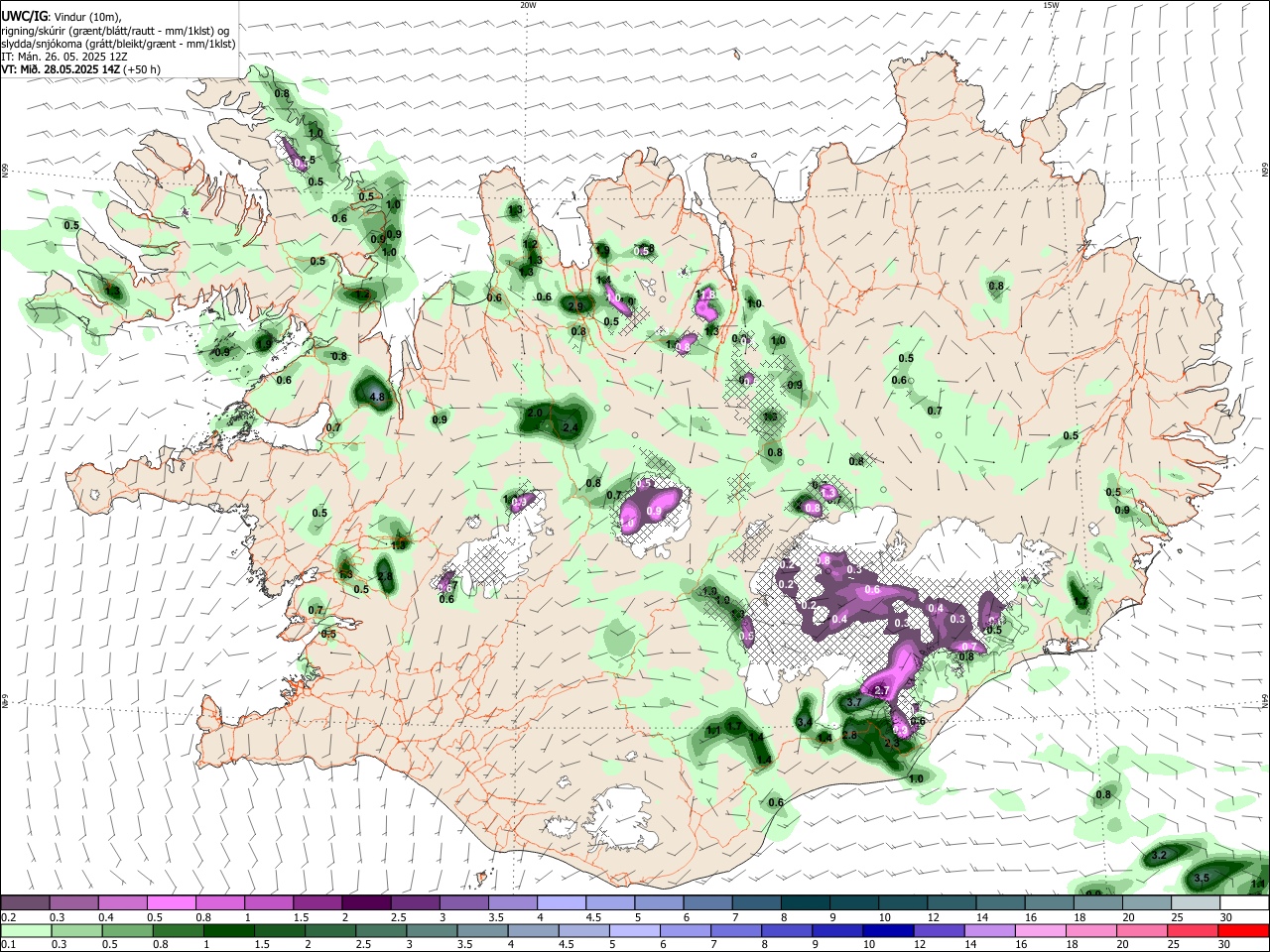Click the bright red 30 swatch in rain legend
This screenshot has width=1270, height=952.
(x=1245, y=931)
